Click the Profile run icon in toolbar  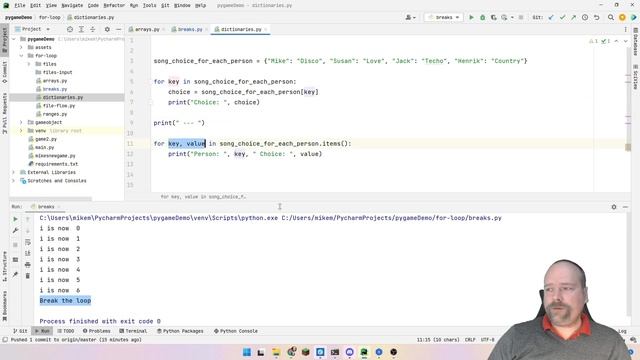point(504,18)
